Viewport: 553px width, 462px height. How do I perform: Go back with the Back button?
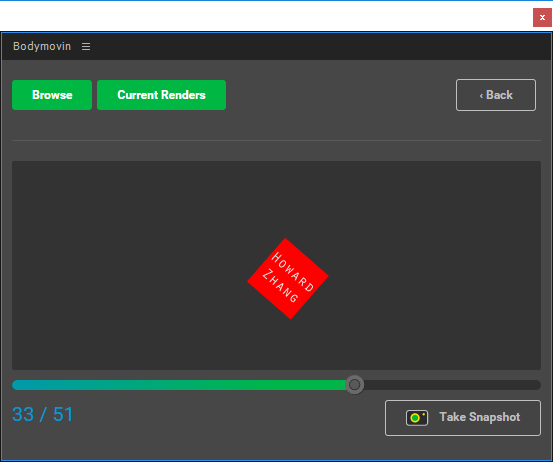click(x=496, y=95)
